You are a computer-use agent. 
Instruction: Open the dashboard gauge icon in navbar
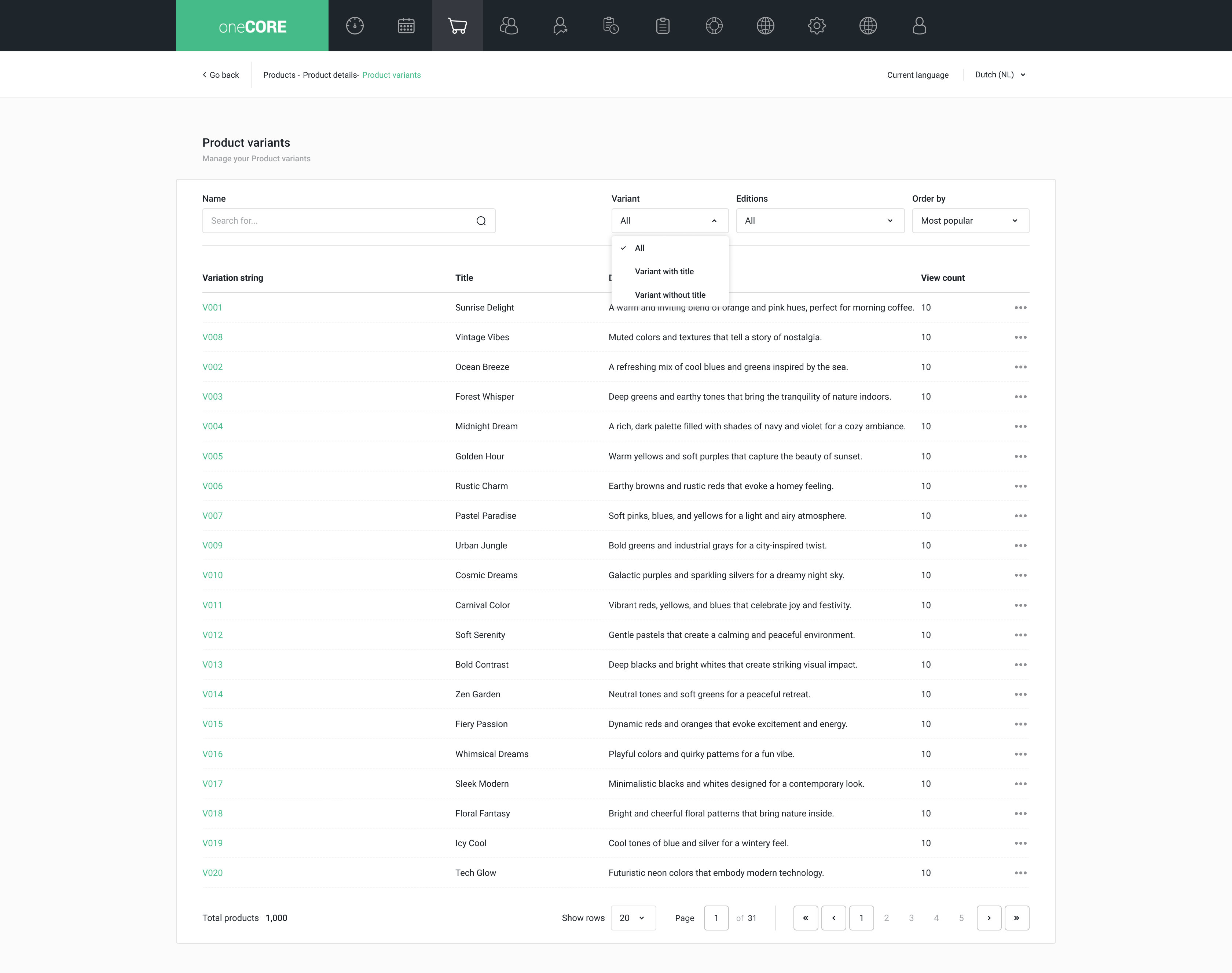(355, 26)
